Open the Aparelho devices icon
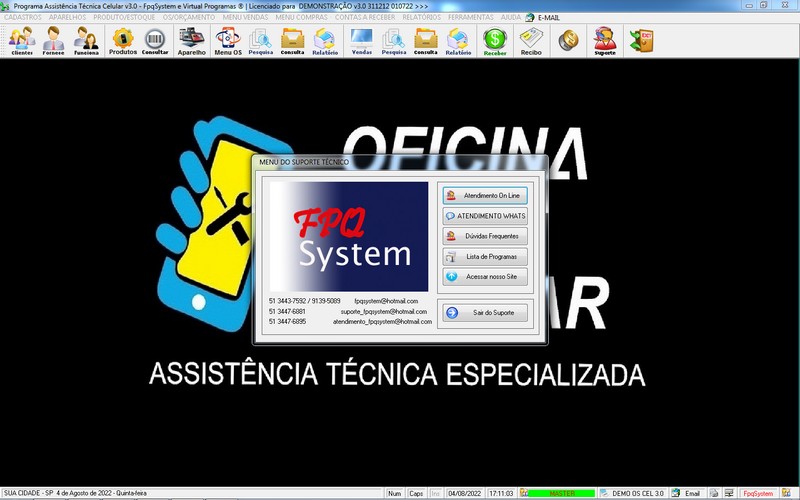The width and height of the screenshot is (800, 500). [x=192, y=41]
